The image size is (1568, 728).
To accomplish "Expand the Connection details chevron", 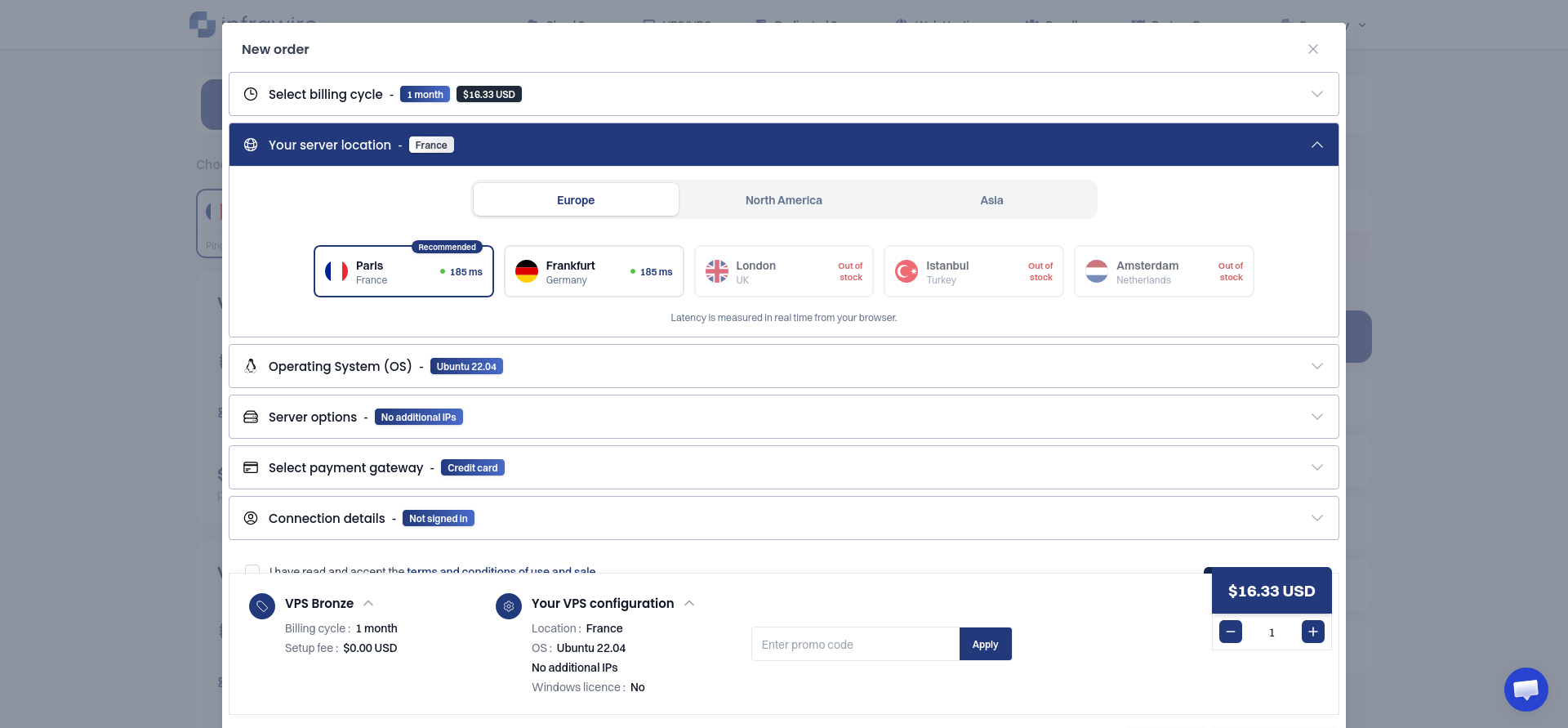I will (x=1317, y=518).
